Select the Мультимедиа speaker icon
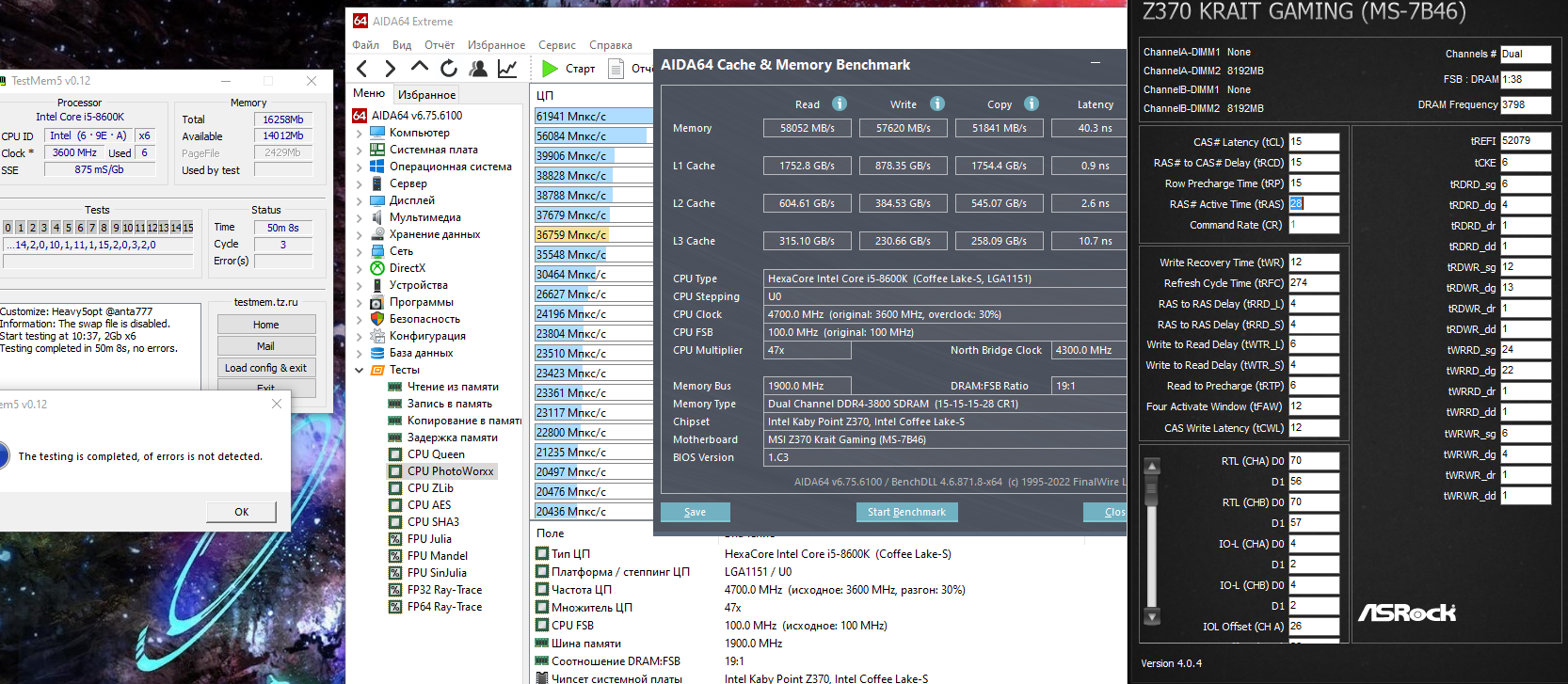This screenshot has height=684, width=1568. click(x=377, y=217)
